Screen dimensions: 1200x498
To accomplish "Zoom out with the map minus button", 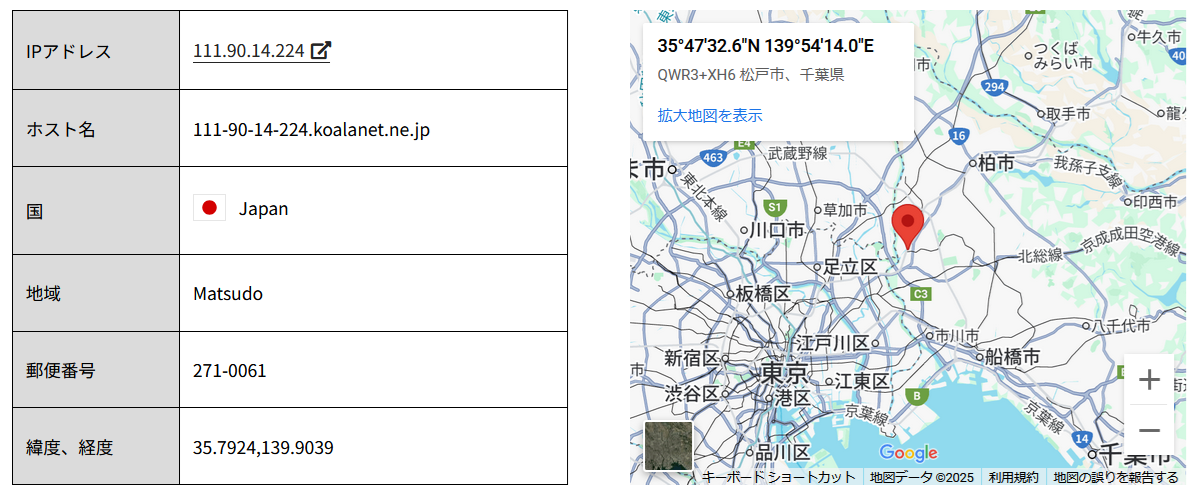I will click(x=1149, y=430).
